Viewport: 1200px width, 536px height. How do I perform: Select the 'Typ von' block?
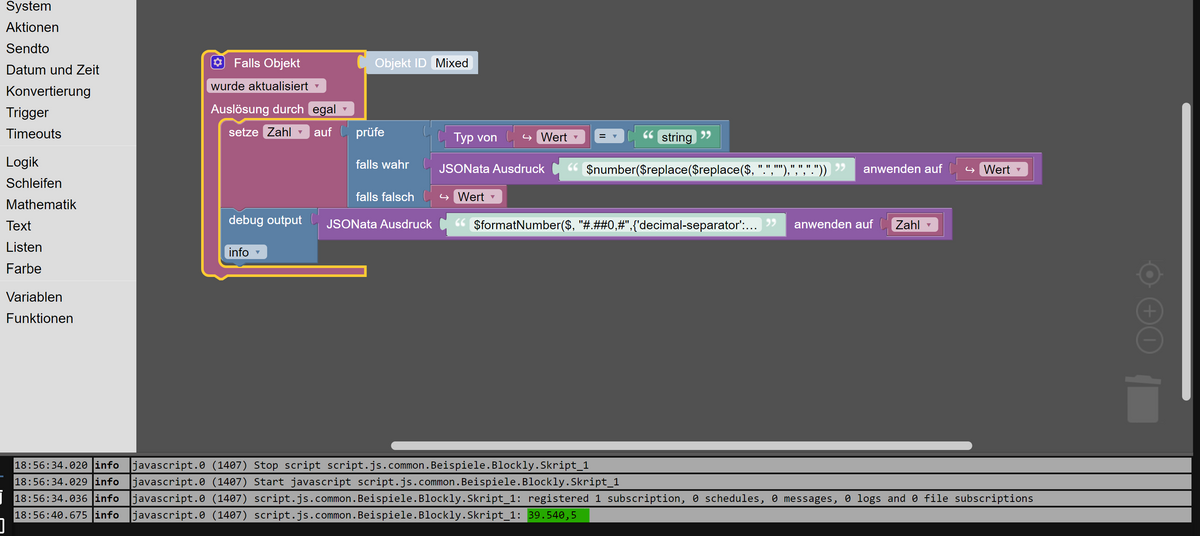tap(475, 137)
